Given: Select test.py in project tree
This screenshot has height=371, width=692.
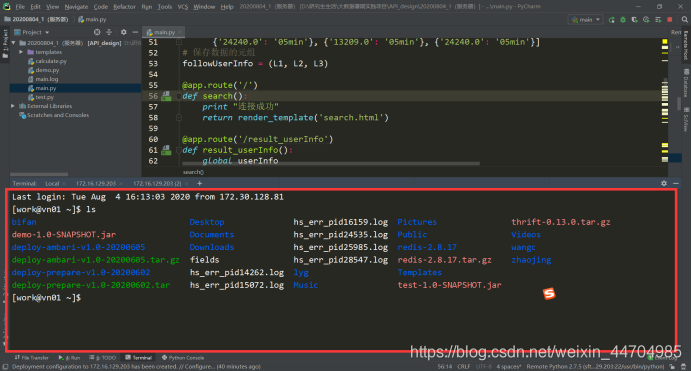Looking at the screenshot, I should [44, 97].
